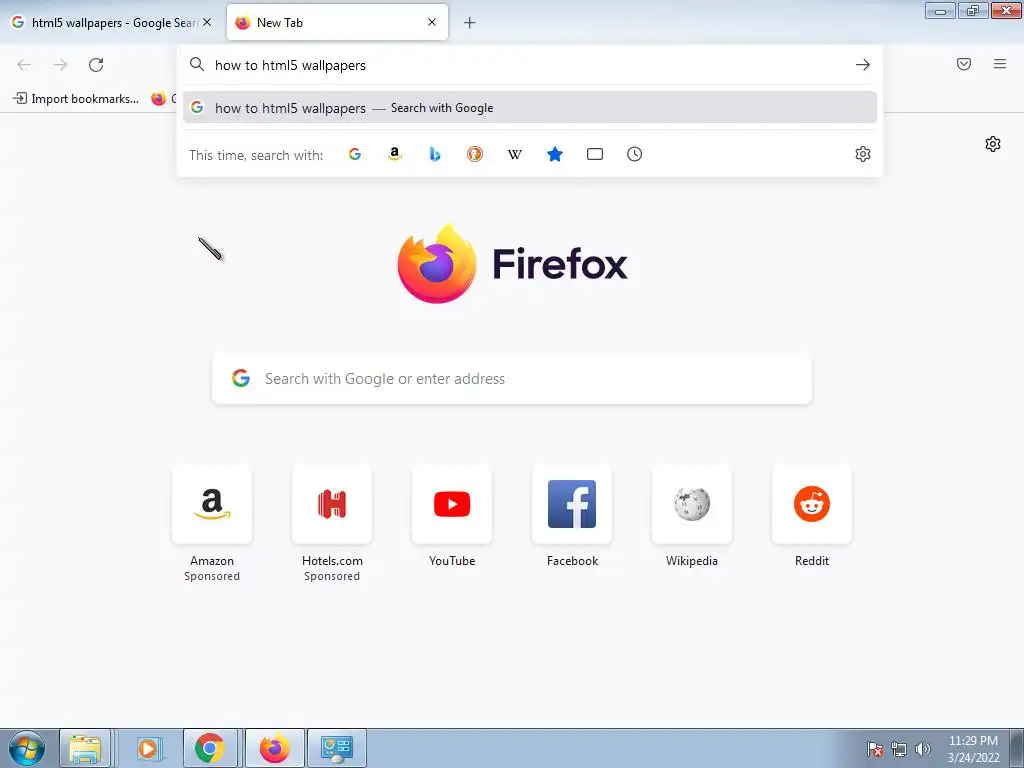Click the Firefox taskbar button
This screenshot has width=1024, height=768.
click(274, 748)
